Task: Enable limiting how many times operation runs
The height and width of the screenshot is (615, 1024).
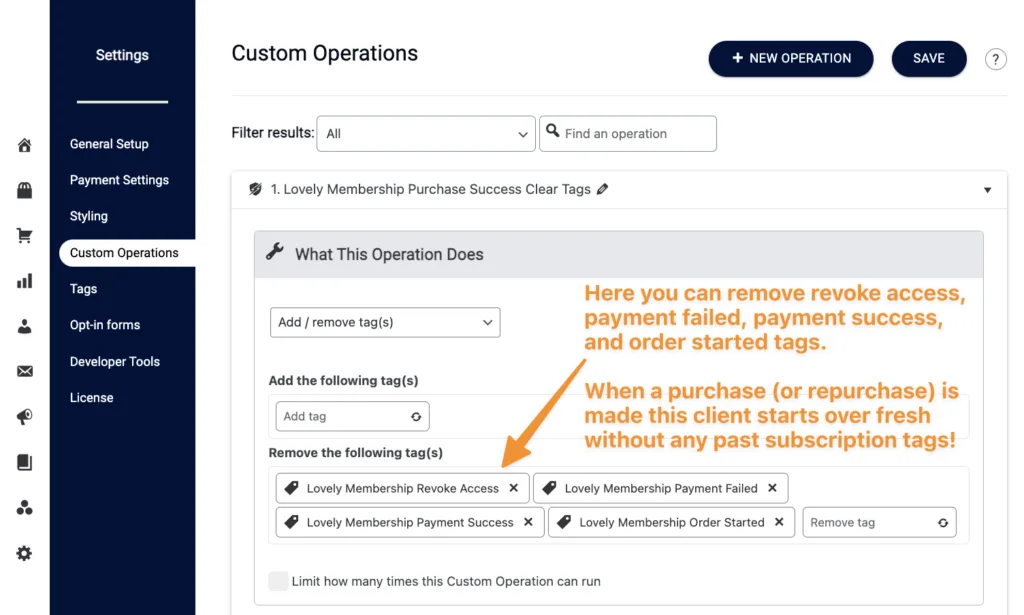Action: click(278, 581)
